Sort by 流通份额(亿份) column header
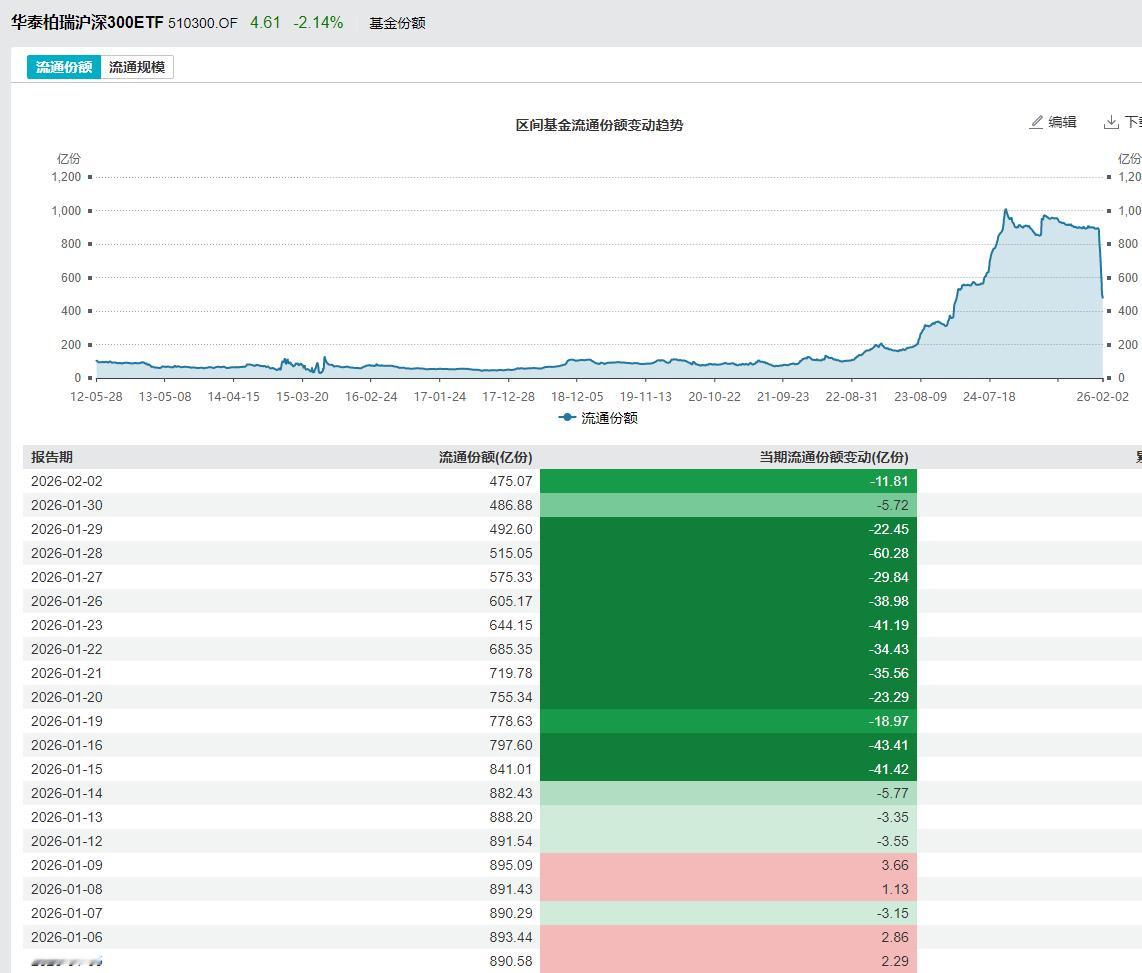This screenshot has height=973, width=1142. [x=485, y=457]
